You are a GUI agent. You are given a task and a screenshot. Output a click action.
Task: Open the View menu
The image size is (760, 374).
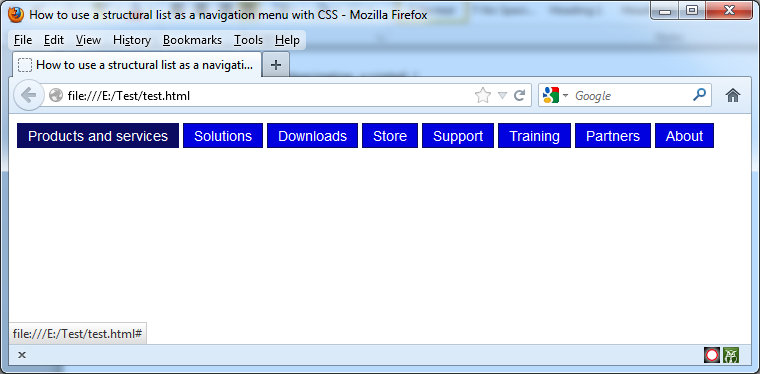tap(88, 40)
